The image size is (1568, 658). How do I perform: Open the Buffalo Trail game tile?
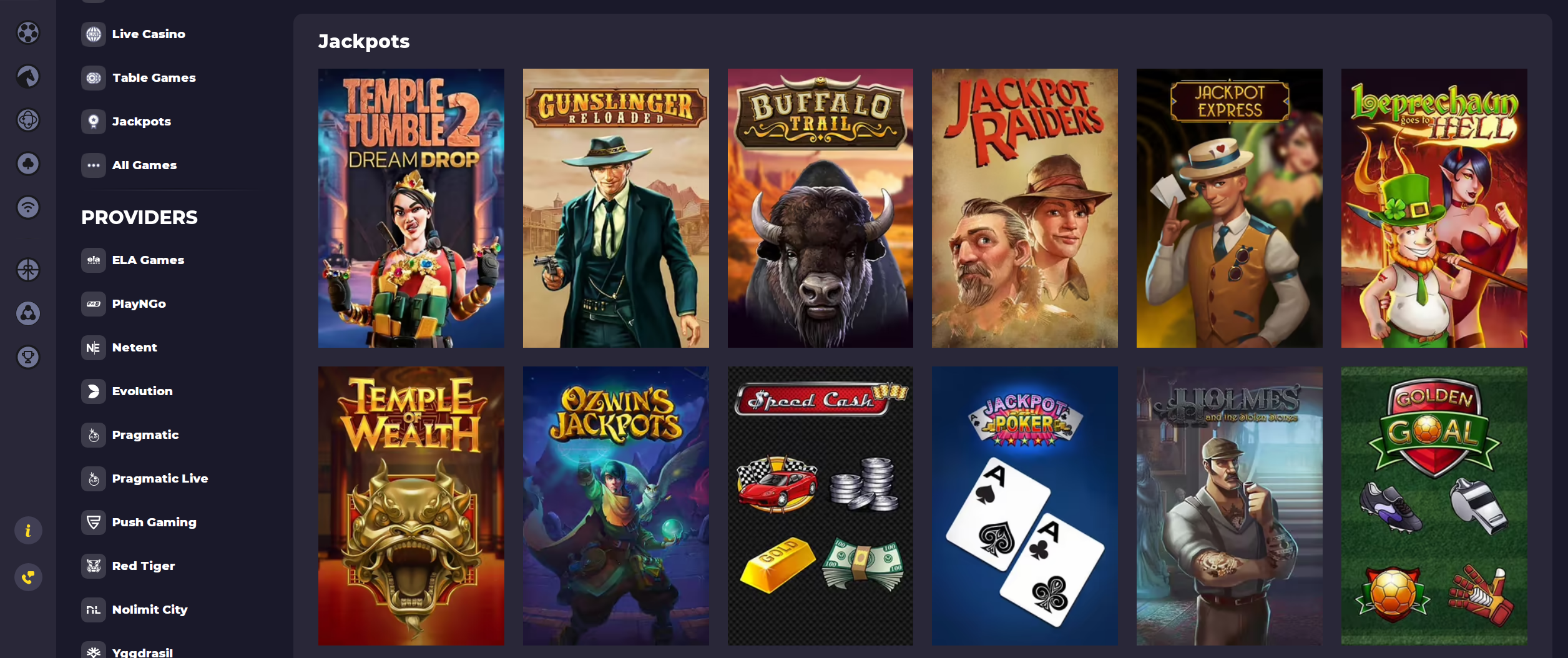tap(820, 208)
